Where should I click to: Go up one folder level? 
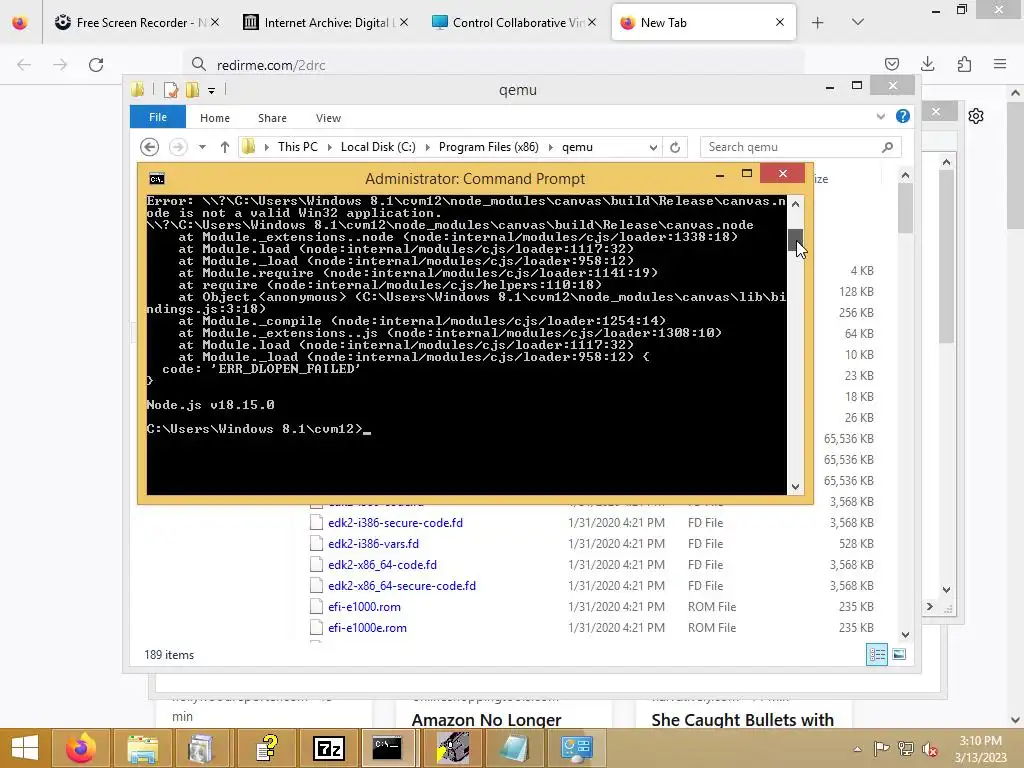225,147
